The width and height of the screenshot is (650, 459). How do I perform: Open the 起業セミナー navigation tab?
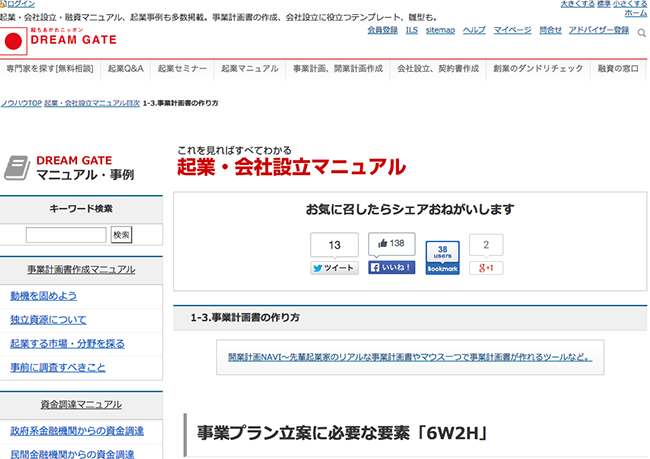pyautogui.click(x=182, y=69)
